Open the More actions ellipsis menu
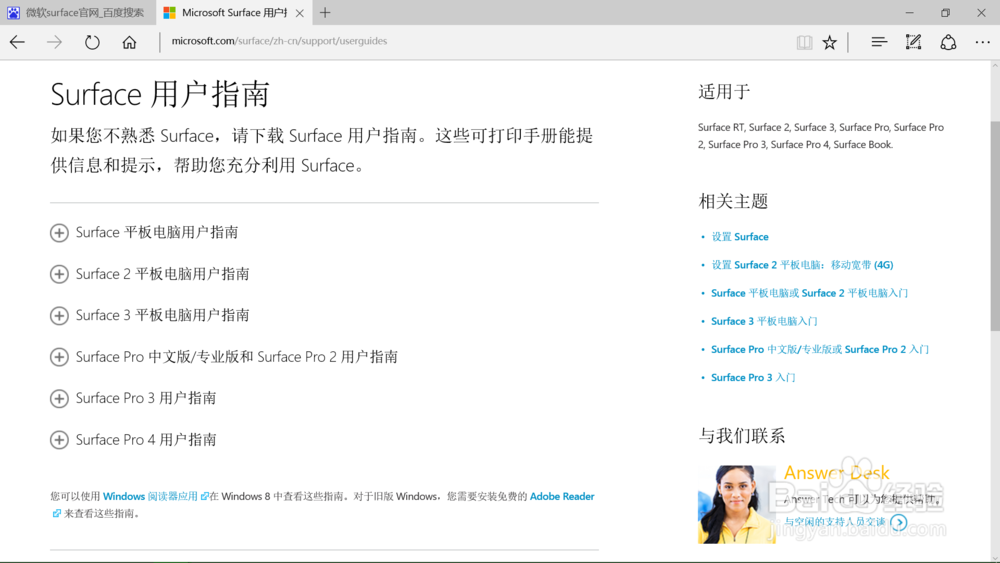Viewport: 1000px width, 563px height. 982,42
